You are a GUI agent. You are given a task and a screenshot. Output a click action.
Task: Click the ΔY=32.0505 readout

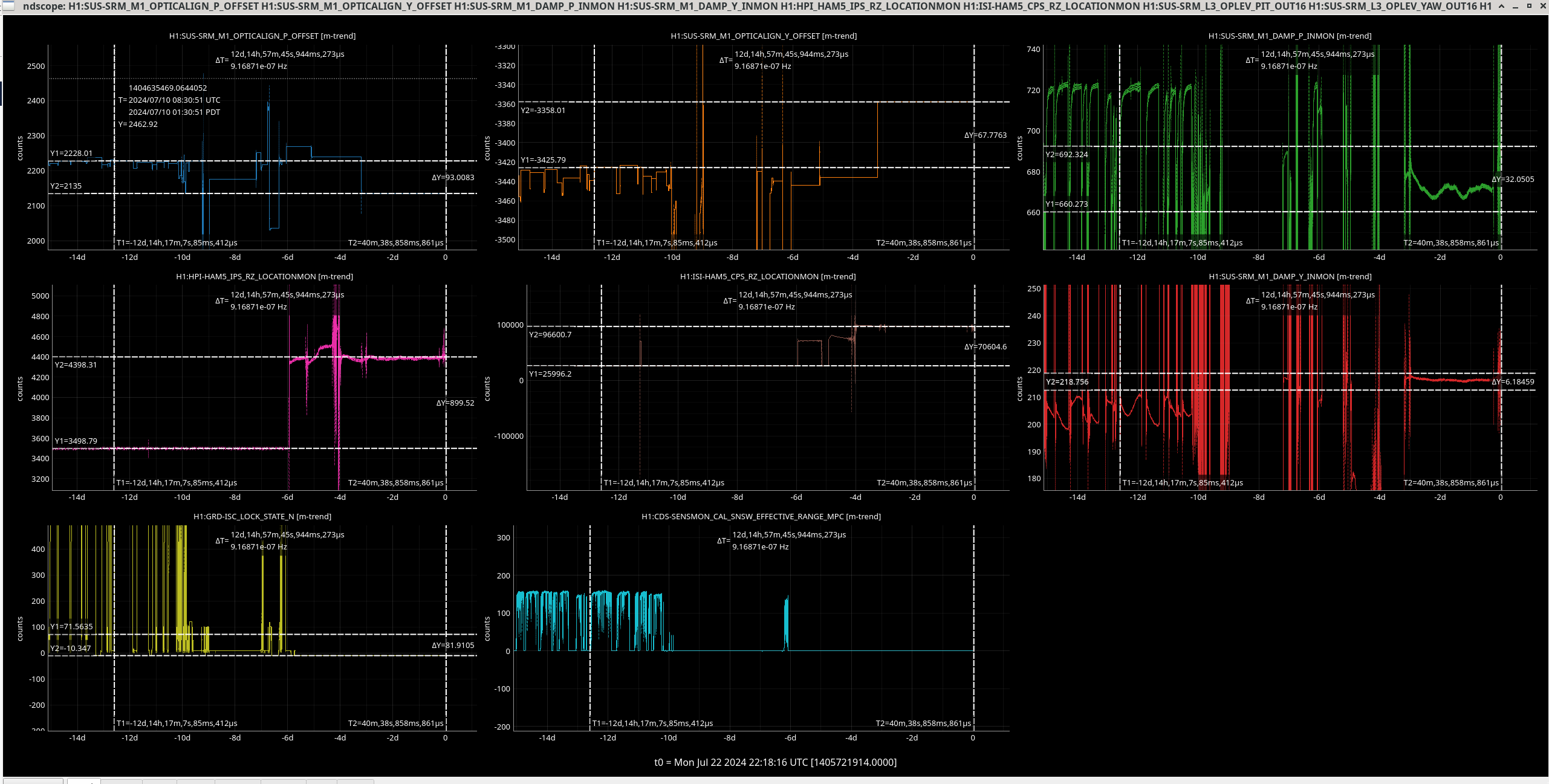tap(1513, 180)
